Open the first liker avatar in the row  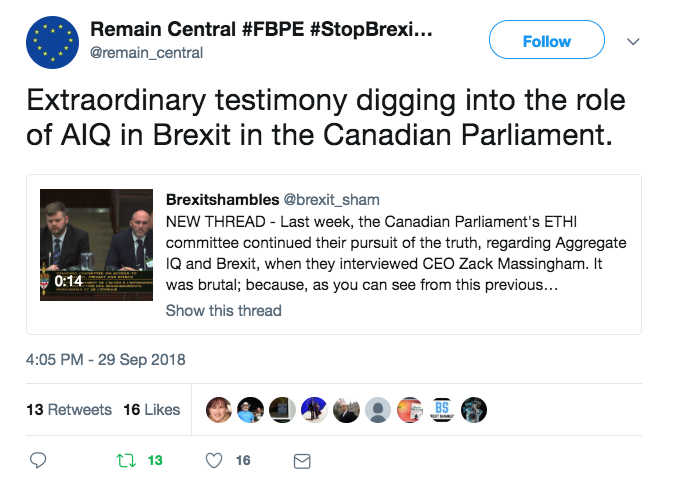(217, 409)
